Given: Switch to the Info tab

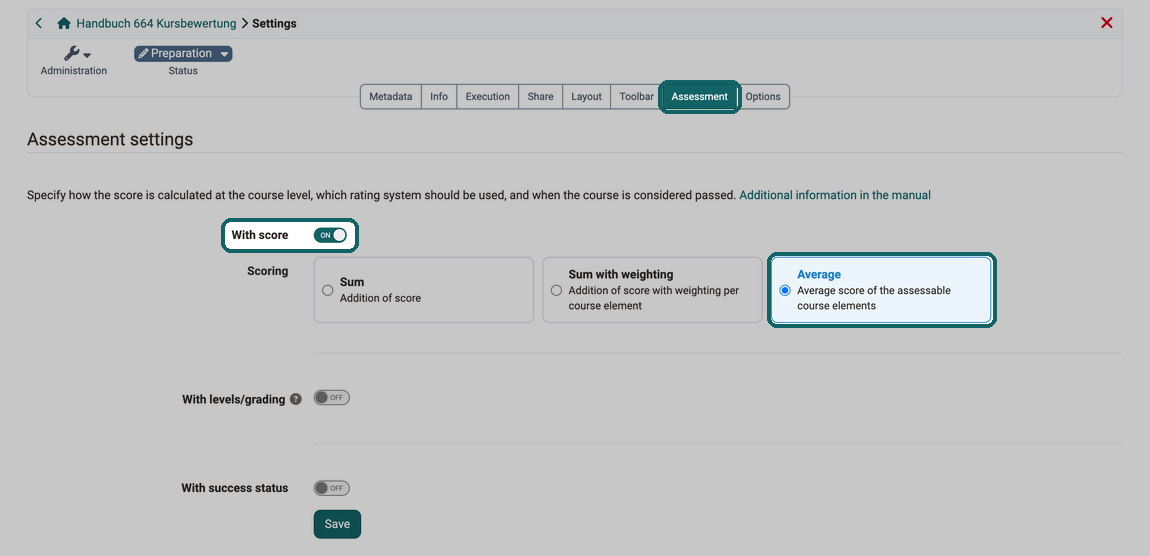Looking at the screenshot, I should 439,97.
